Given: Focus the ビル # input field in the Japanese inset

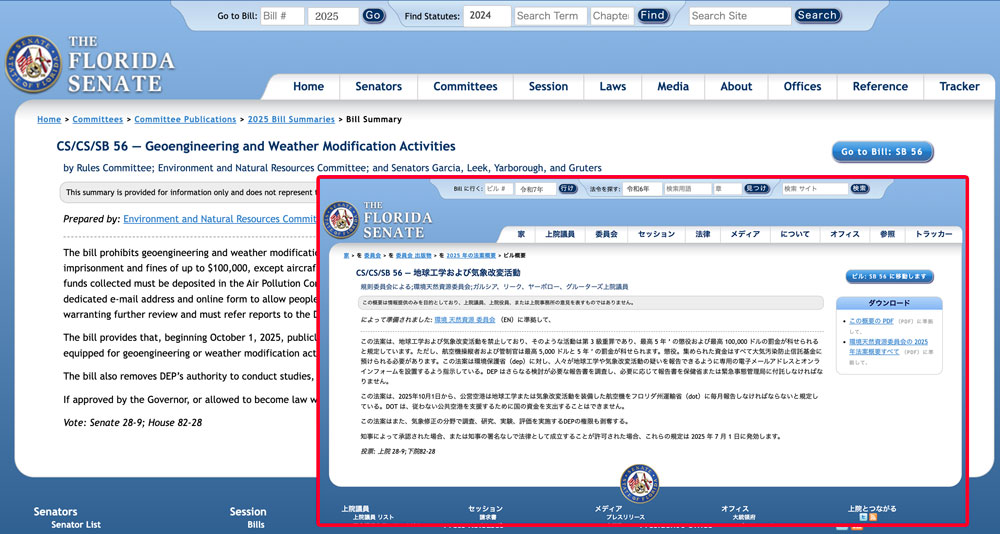Looking at the screenshot, I should [499, 189].
